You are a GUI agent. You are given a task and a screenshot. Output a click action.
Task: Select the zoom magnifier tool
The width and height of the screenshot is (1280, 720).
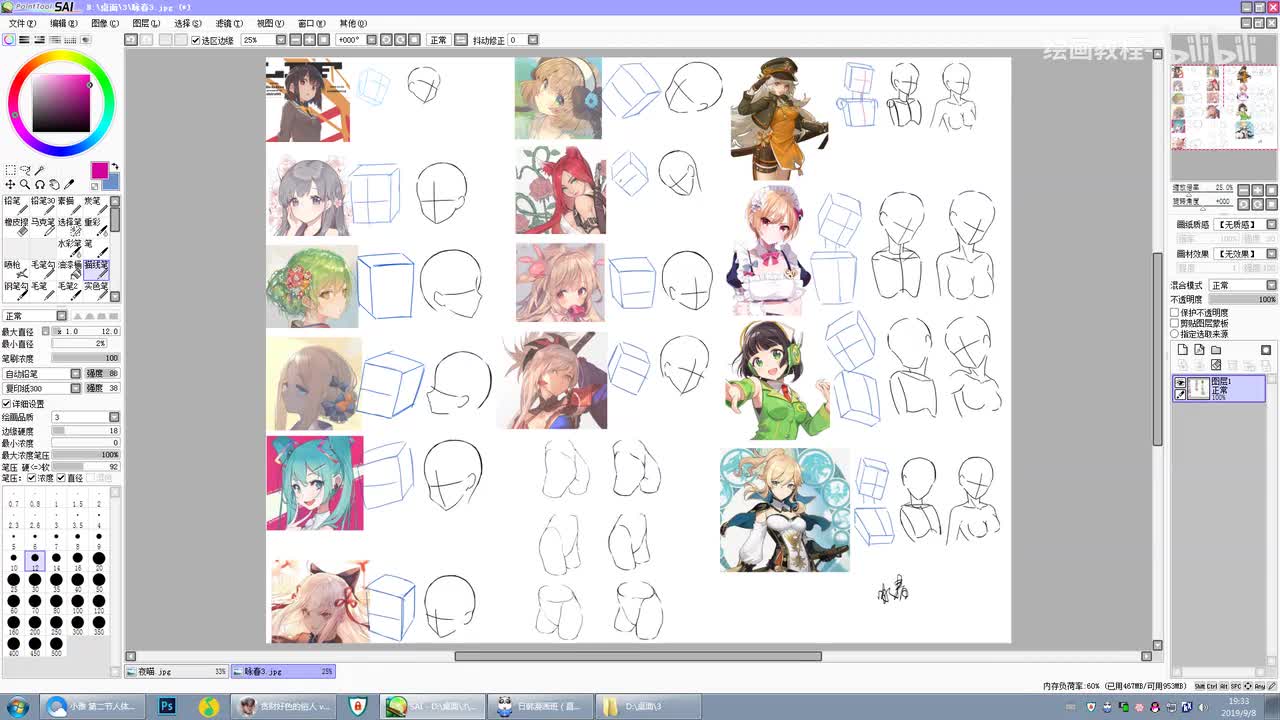[25, 185]
